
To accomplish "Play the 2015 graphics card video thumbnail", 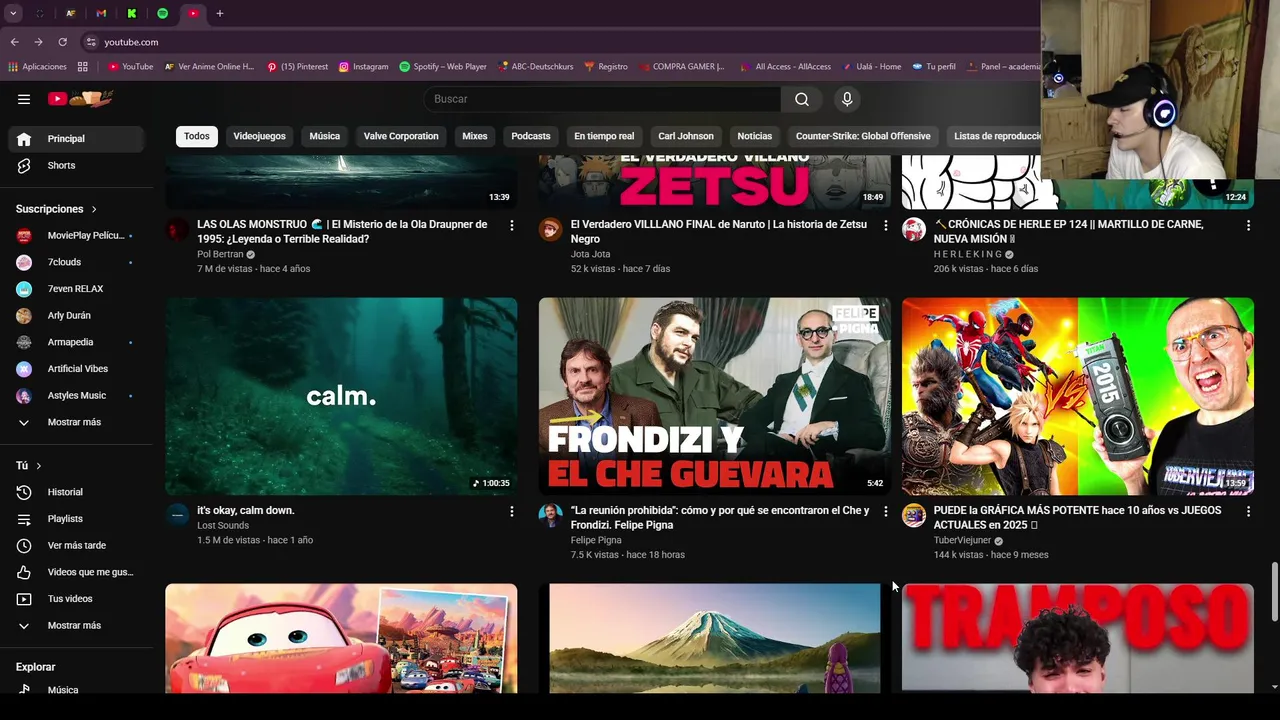I will coord(1078,396).
